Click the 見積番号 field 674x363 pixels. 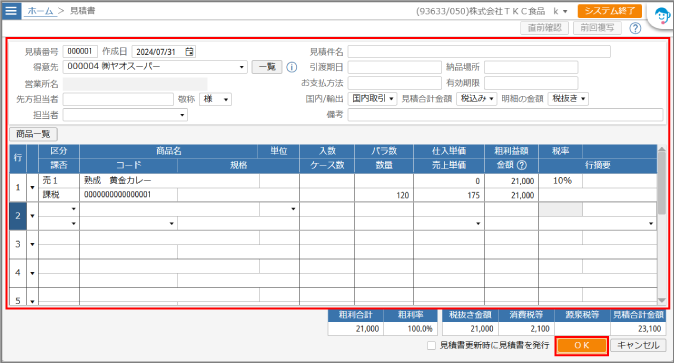pyautogui.click(x=80, y=52)
